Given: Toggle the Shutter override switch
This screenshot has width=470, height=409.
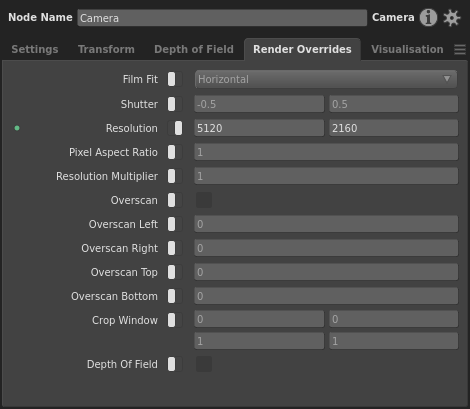Looking at the screenshot, I should [x=175, y=104].
